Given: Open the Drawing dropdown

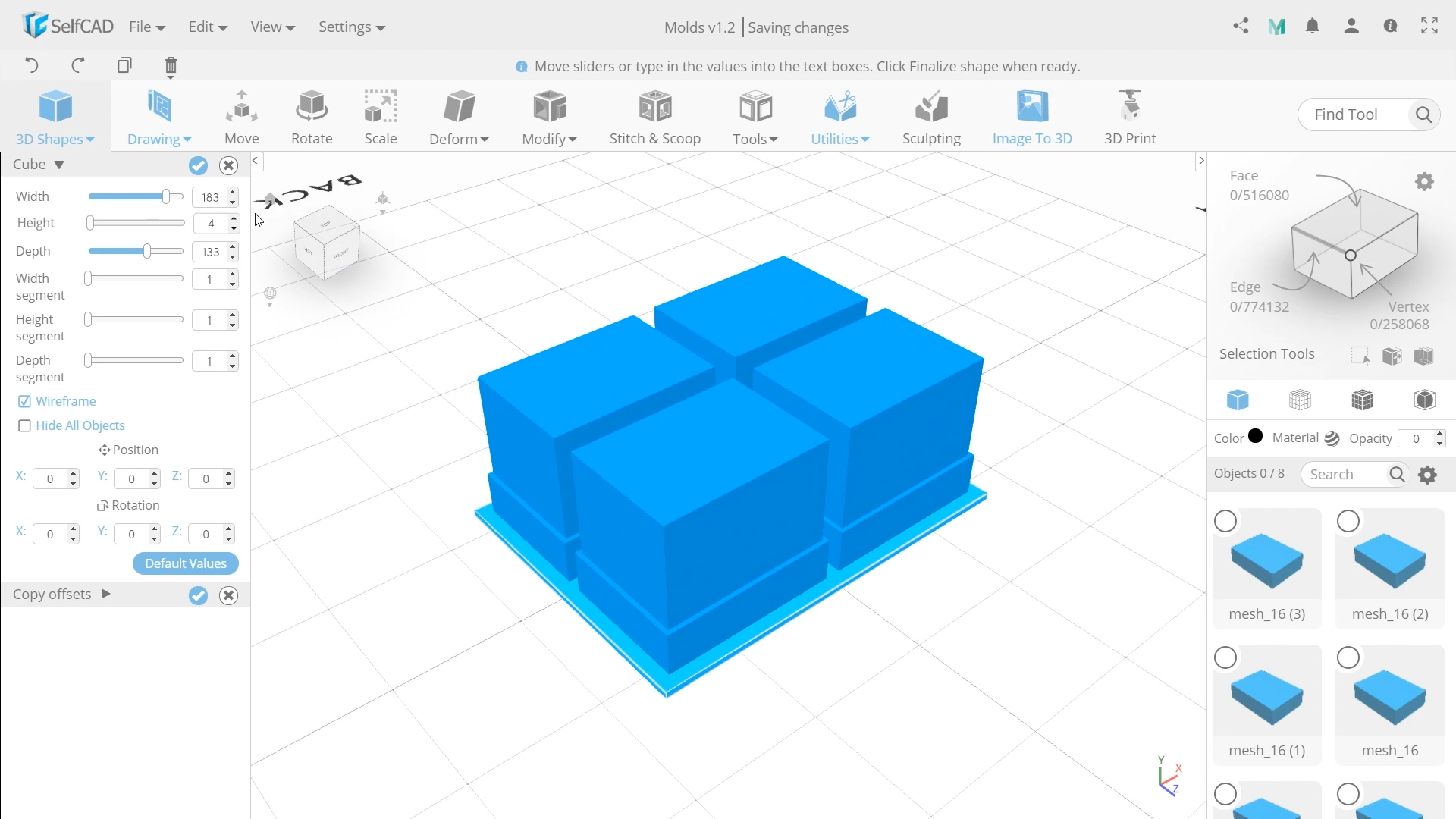Looking at the screenshot, I should pos(159,118).
